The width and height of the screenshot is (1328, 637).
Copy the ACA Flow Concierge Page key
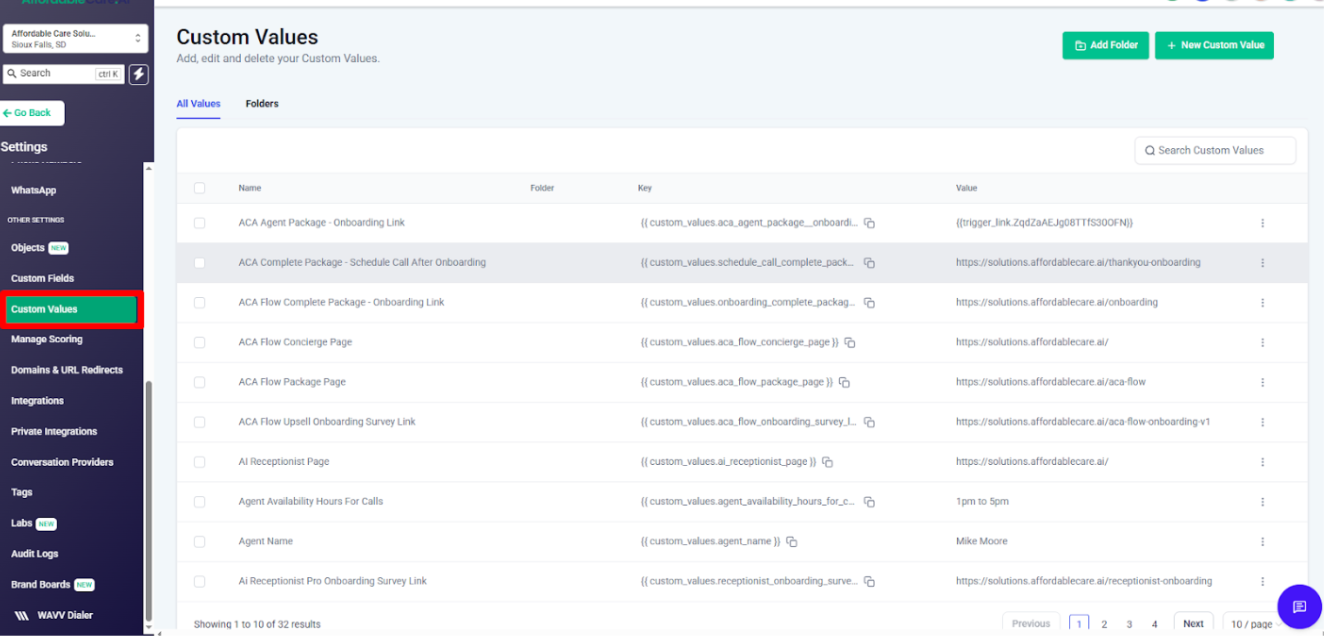[x=850, y=342]
